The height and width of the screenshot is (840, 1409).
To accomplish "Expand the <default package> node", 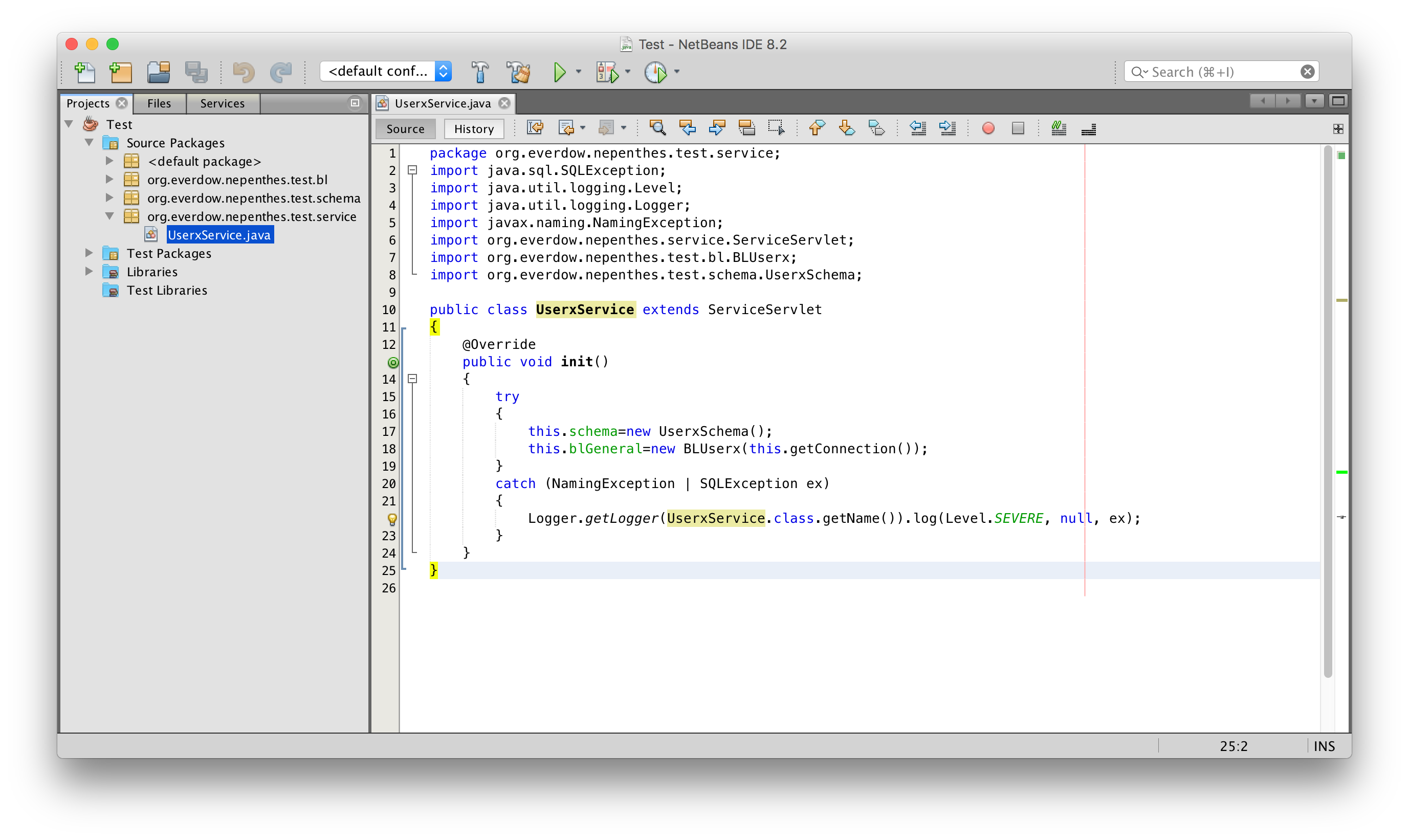I will [110, 161].
